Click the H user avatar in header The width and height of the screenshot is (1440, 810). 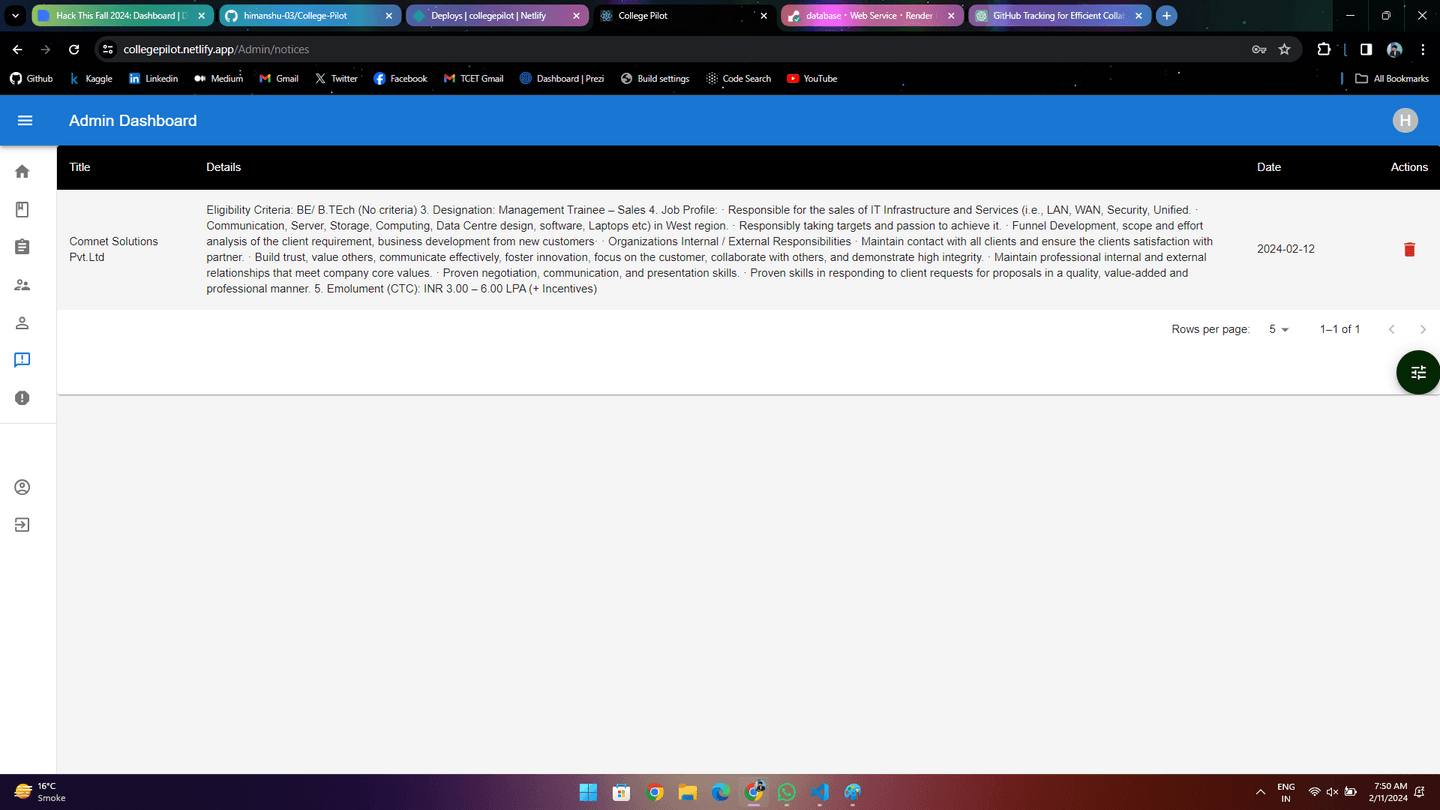click(x=1405, y=121)
